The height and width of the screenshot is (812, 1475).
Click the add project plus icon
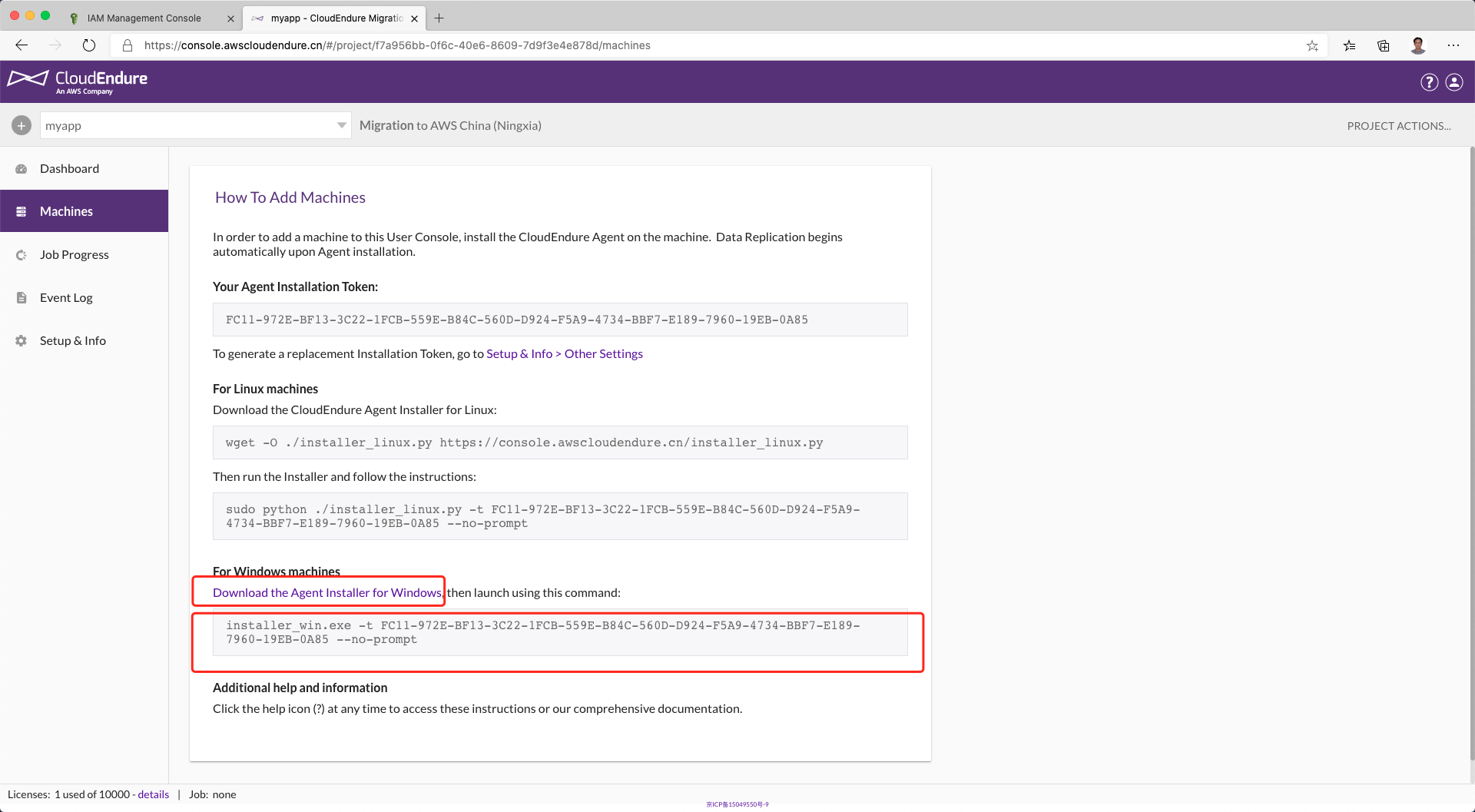pos(22,125)
